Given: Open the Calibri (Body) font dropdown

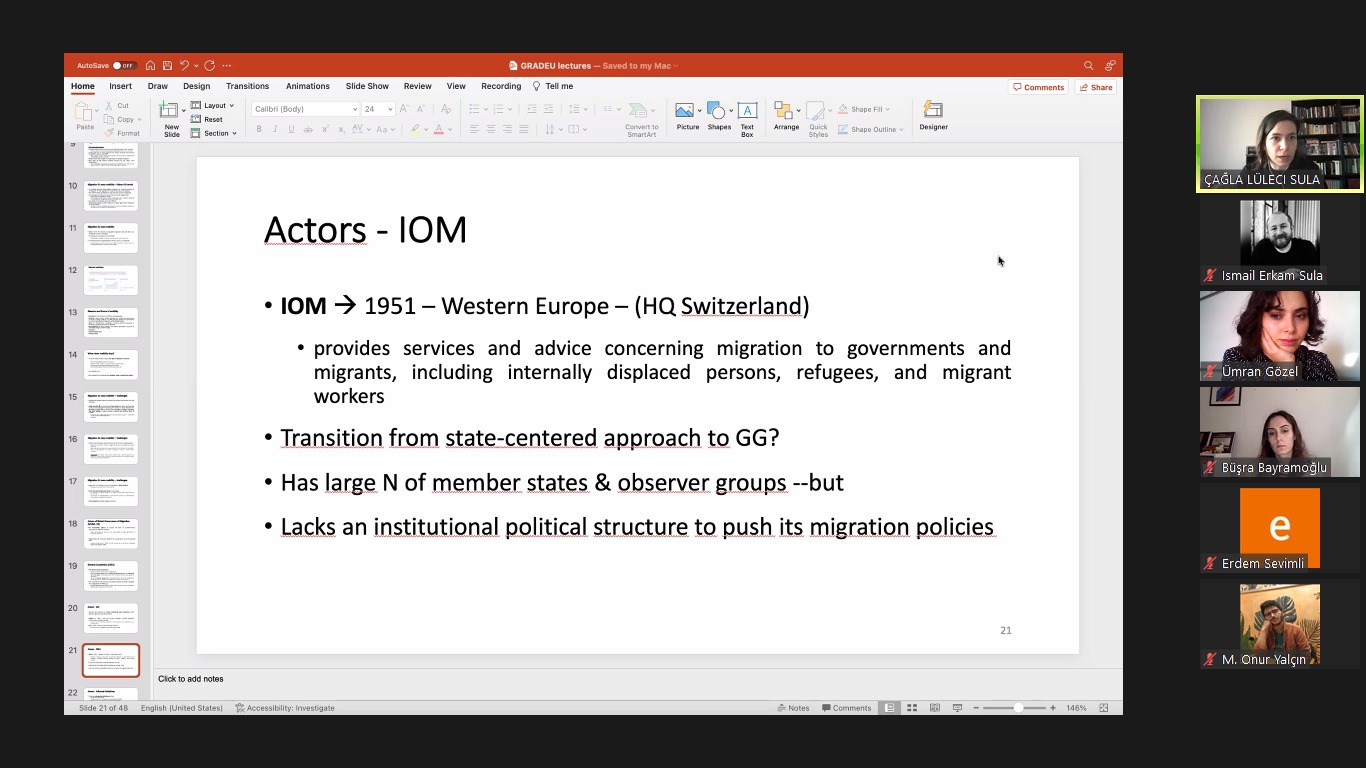Looking at the screenshot, I should click(x=305, y=109).
